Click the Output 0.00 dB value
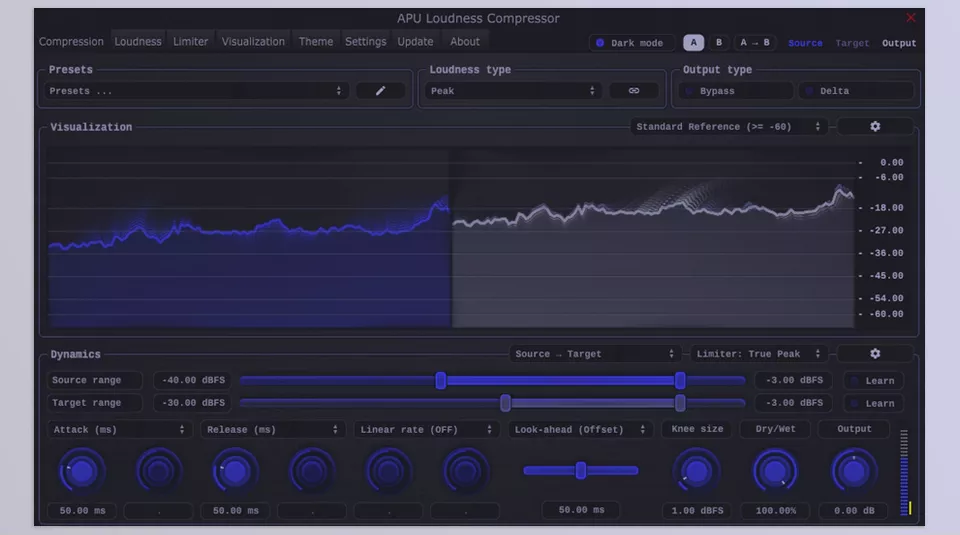The height and width of the screenshot is (535, 960). [854, 510]
